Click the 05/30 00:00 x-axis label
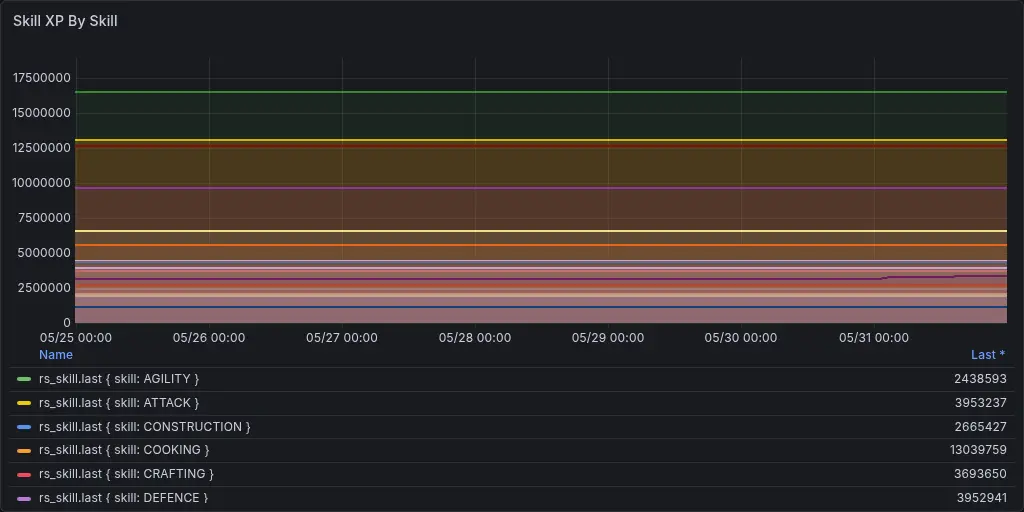The height and width of the screenshot is (512, 1024). (741, 338)
